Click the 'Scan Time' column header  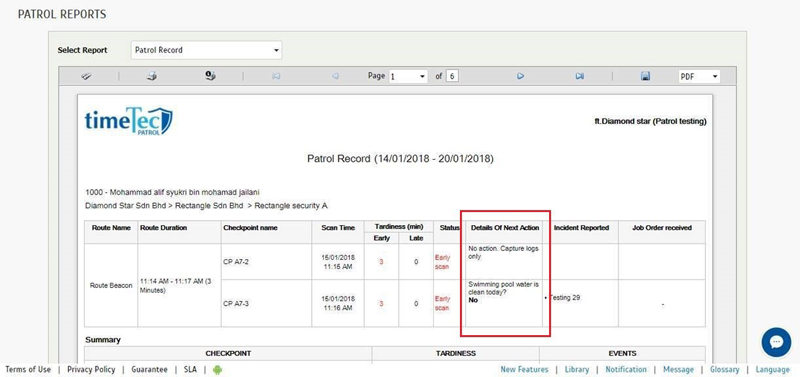coord(338,228)
